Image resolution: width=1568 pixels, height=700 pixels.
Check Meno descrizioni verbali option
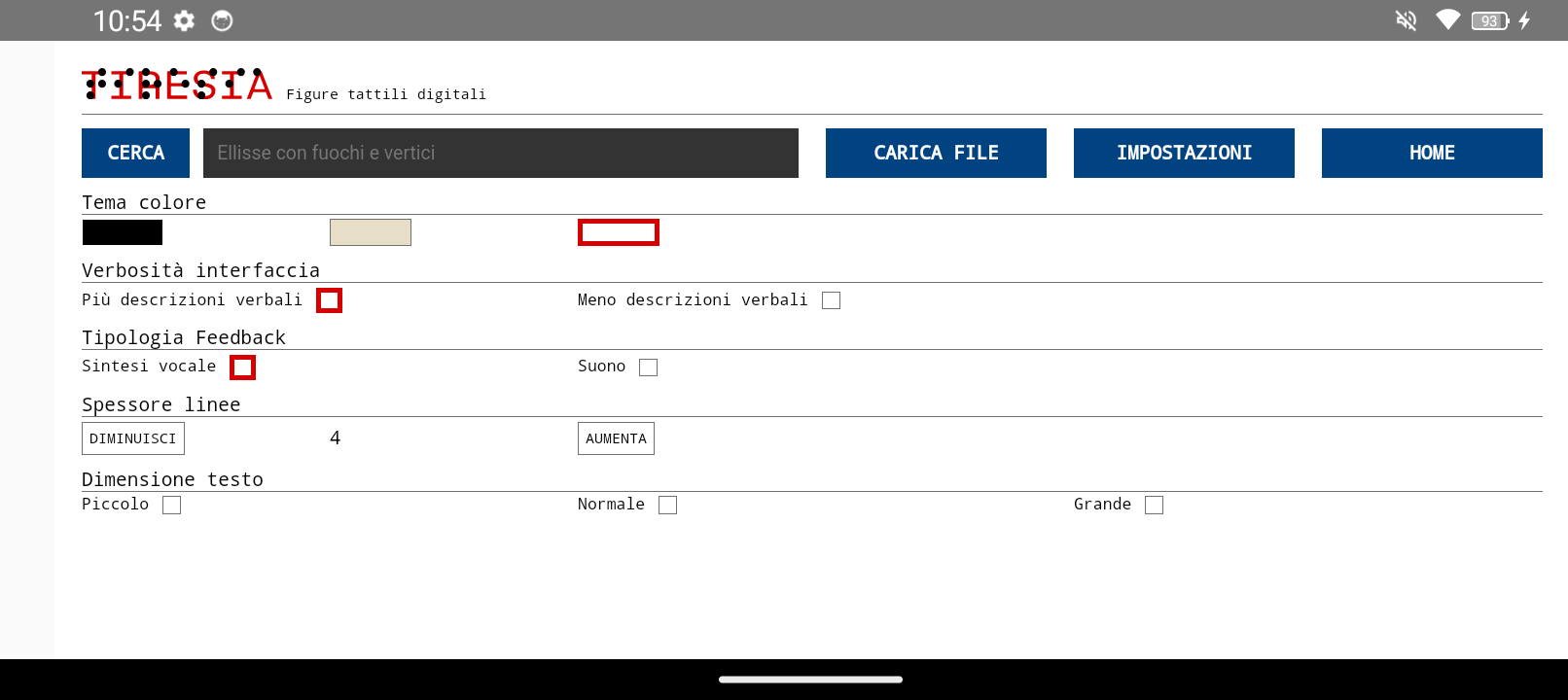831,300
